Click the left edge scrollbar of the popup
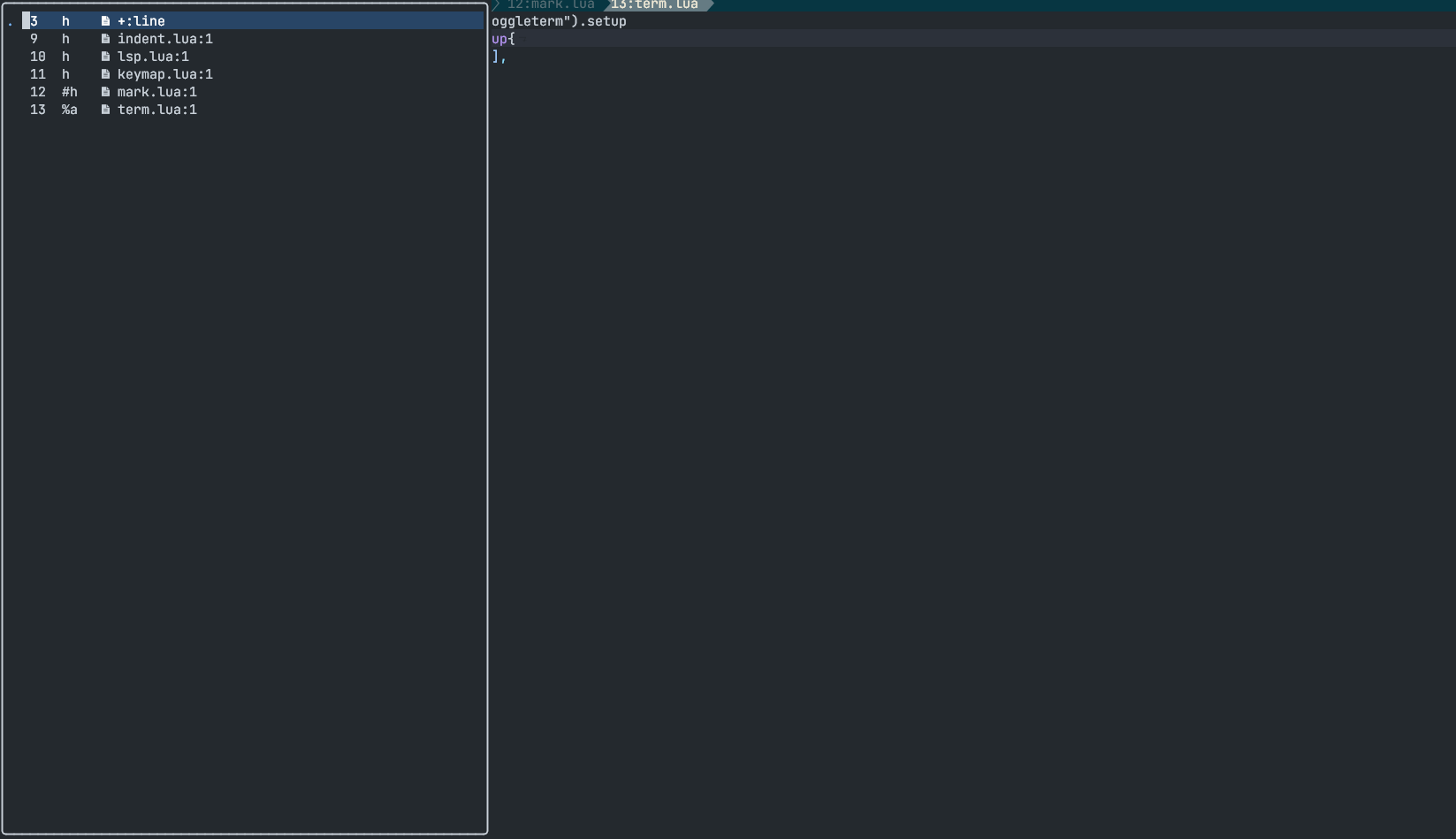This screenshot has width=1456, height=839. click(x=2, y=420)
